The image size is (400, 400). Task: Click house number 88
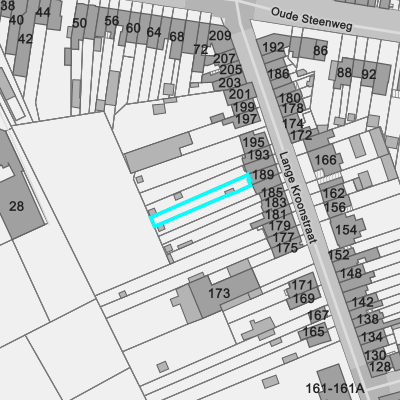pyautogui.click(x=344, y=72)
